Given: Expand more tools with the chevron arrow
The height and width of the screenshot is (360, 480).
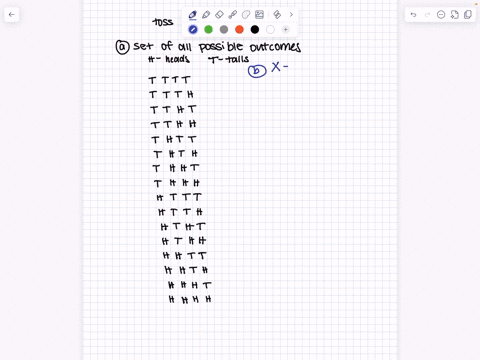Looking at the screenshot, I should click(291, 15).
